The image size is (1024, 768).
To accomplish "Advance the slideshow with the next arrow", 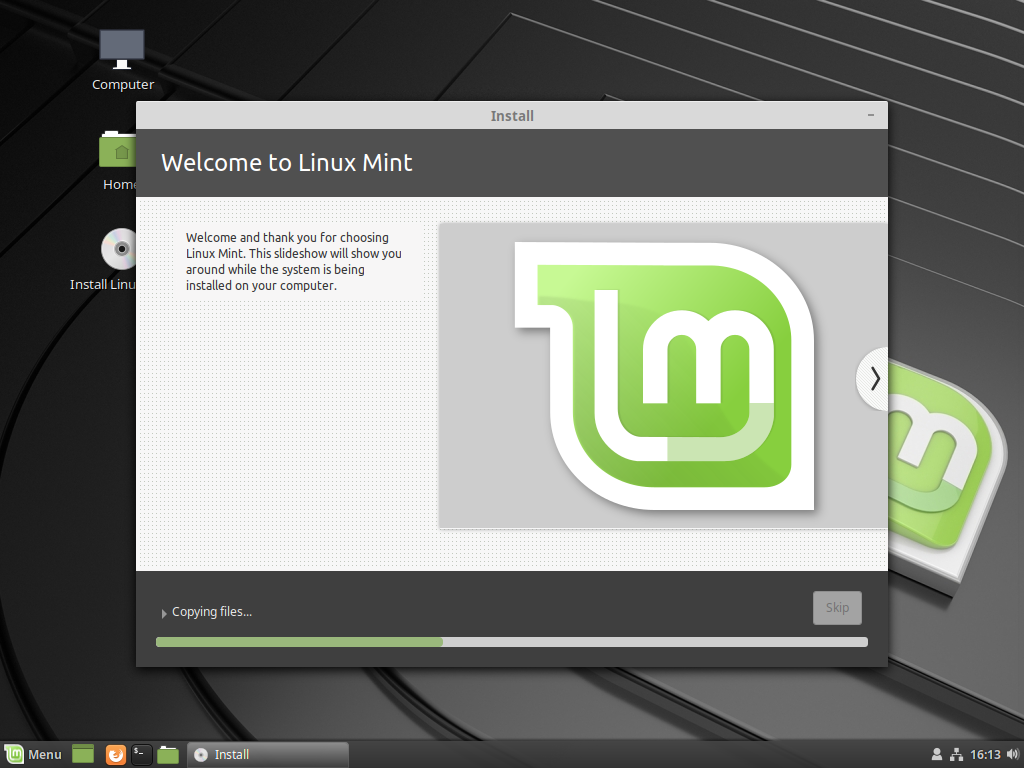I will coord(875,378).
